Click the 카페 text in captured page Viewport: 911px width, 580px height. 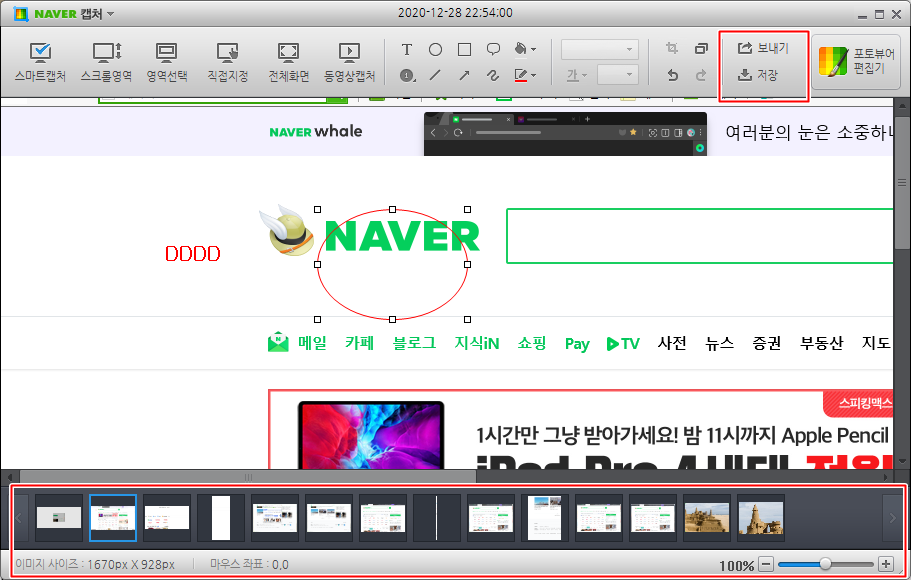359,343
